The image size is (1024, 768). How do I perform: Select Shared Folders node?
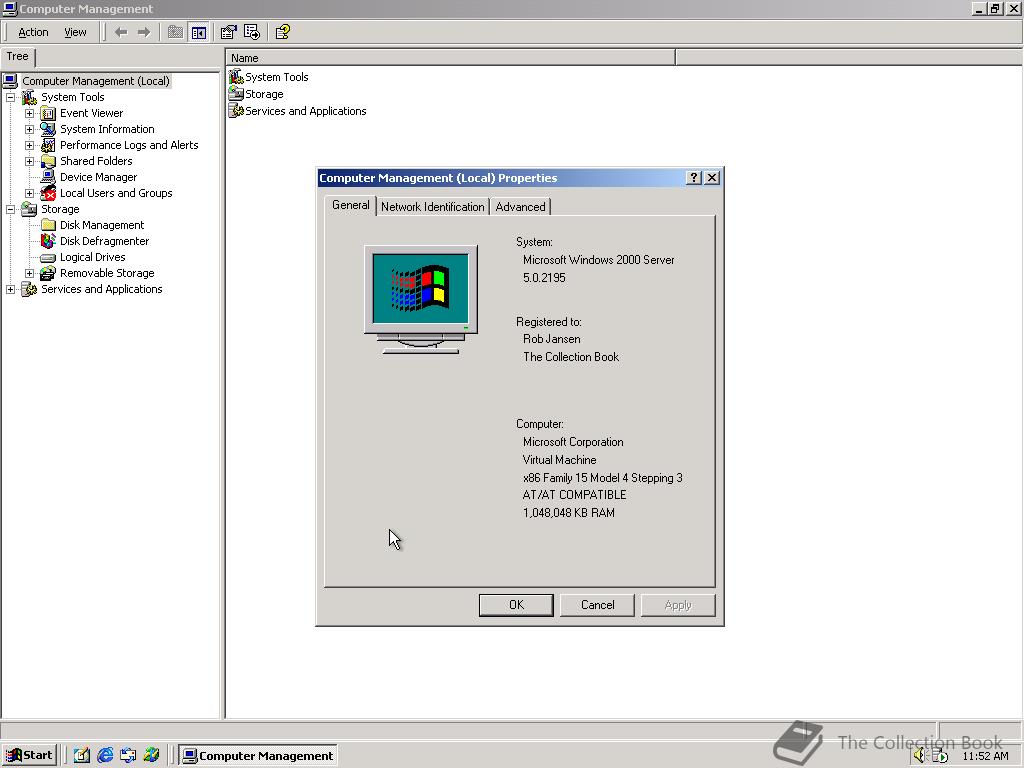[x=96, y=161]
